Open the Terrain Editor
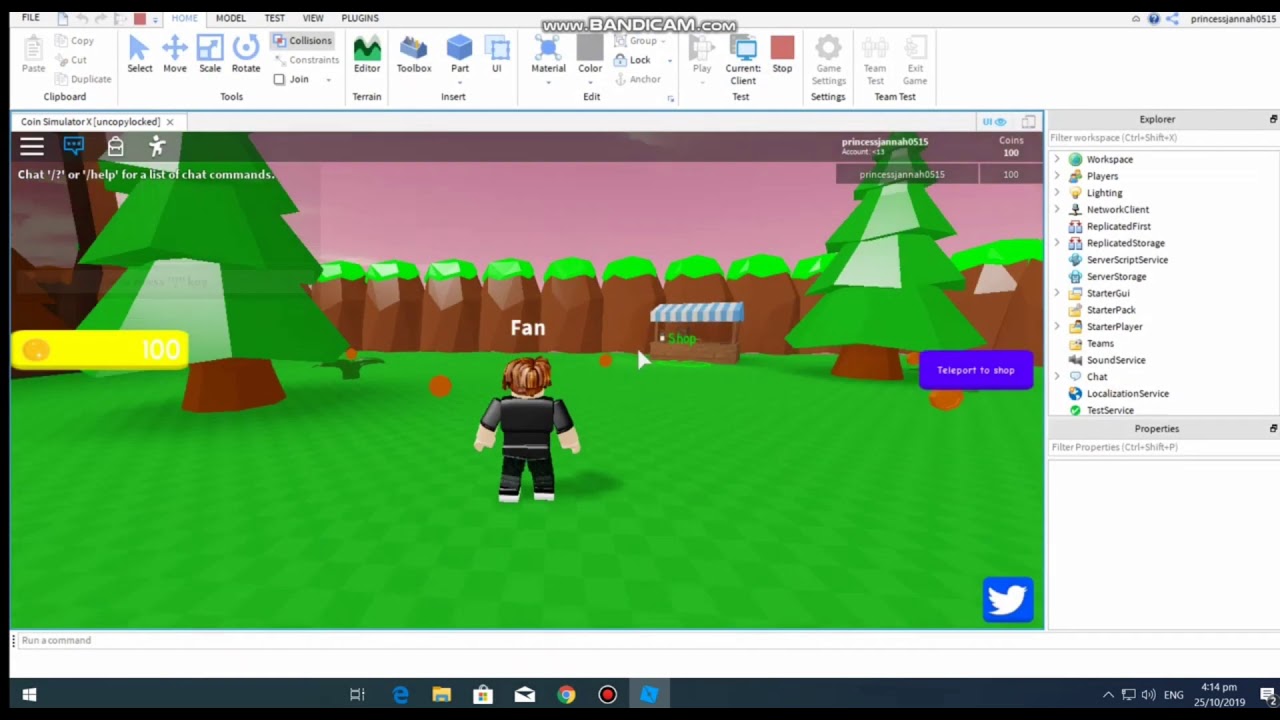Viewport: 1280px width, 720px height. [367, 55]
